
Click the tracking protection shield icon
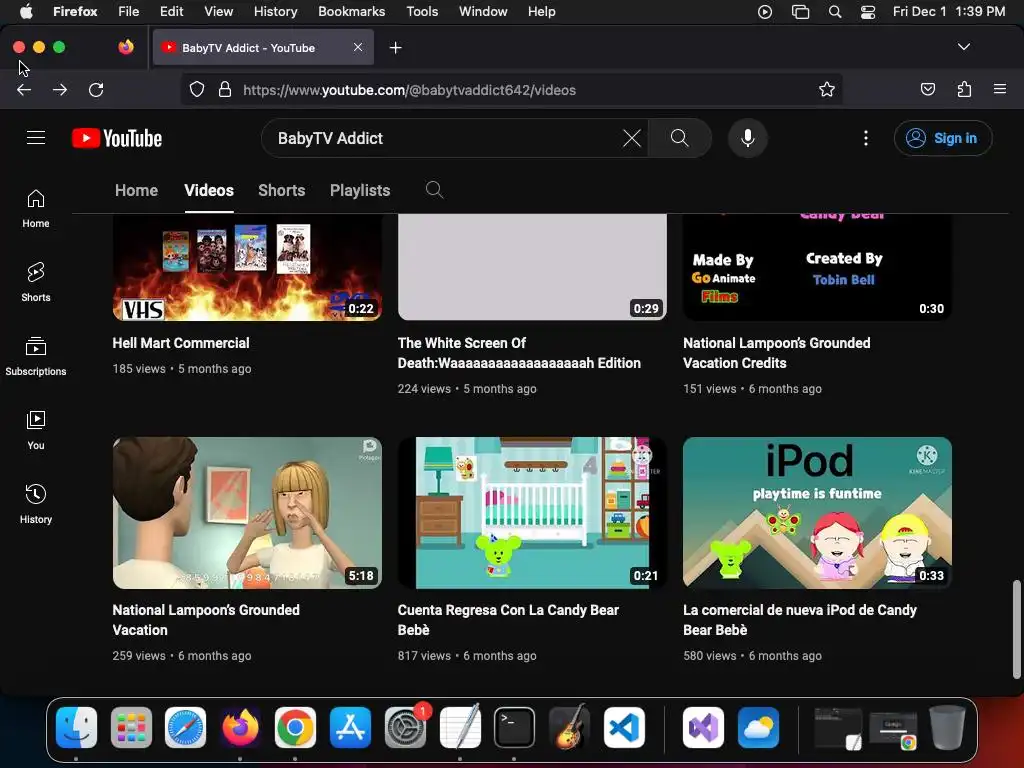(x=197, y=89)
